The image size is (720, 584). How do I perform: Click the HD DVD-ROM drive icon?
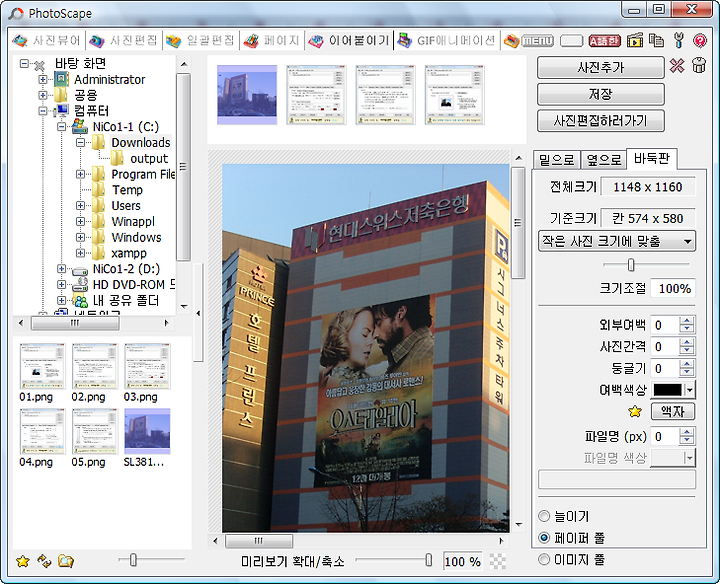80,284
